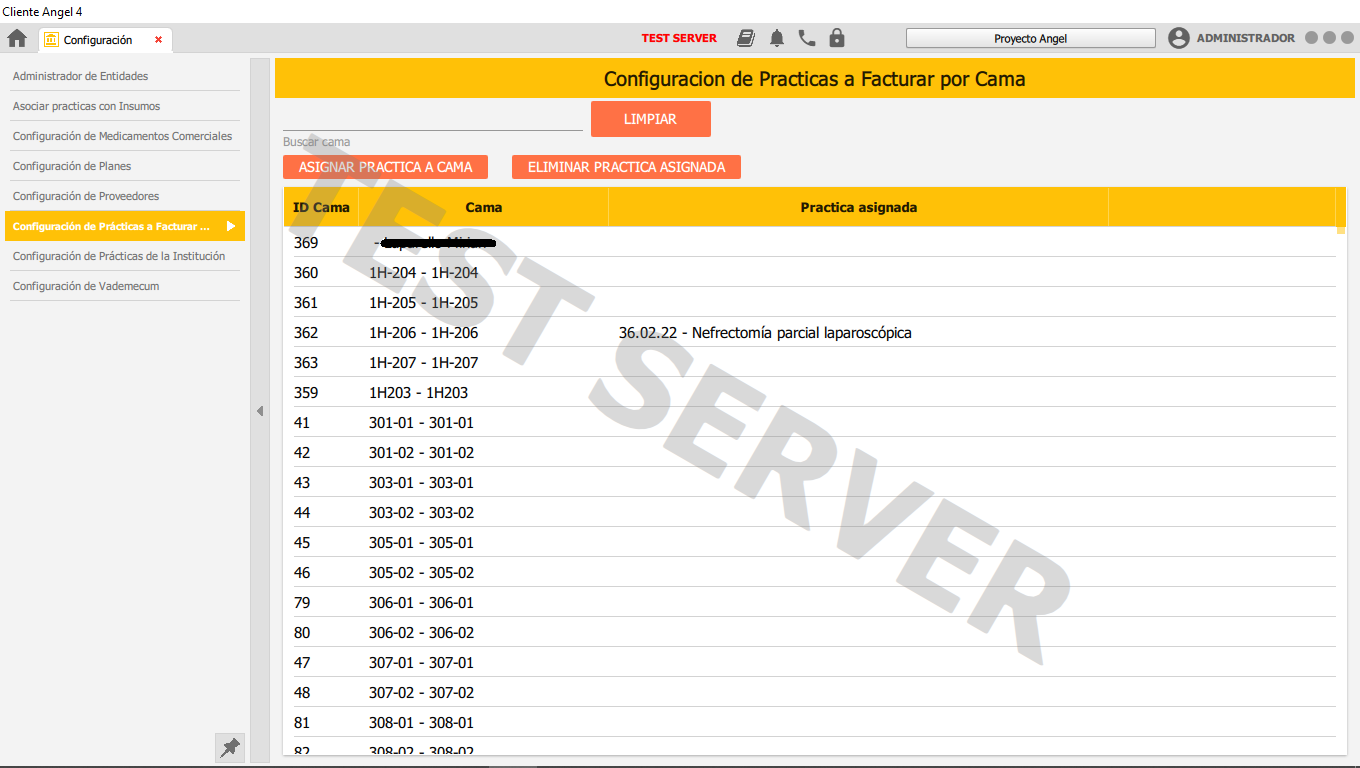Close the Configuración tab with red X

tap(158, 40)
